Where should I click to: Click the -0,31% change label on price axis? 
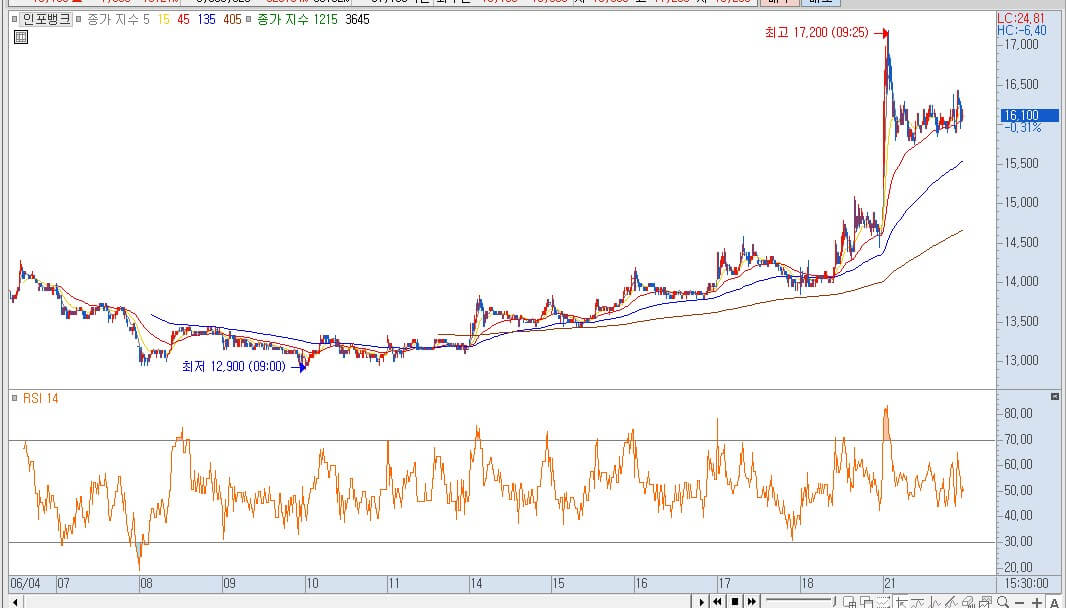pos(1022,128)
